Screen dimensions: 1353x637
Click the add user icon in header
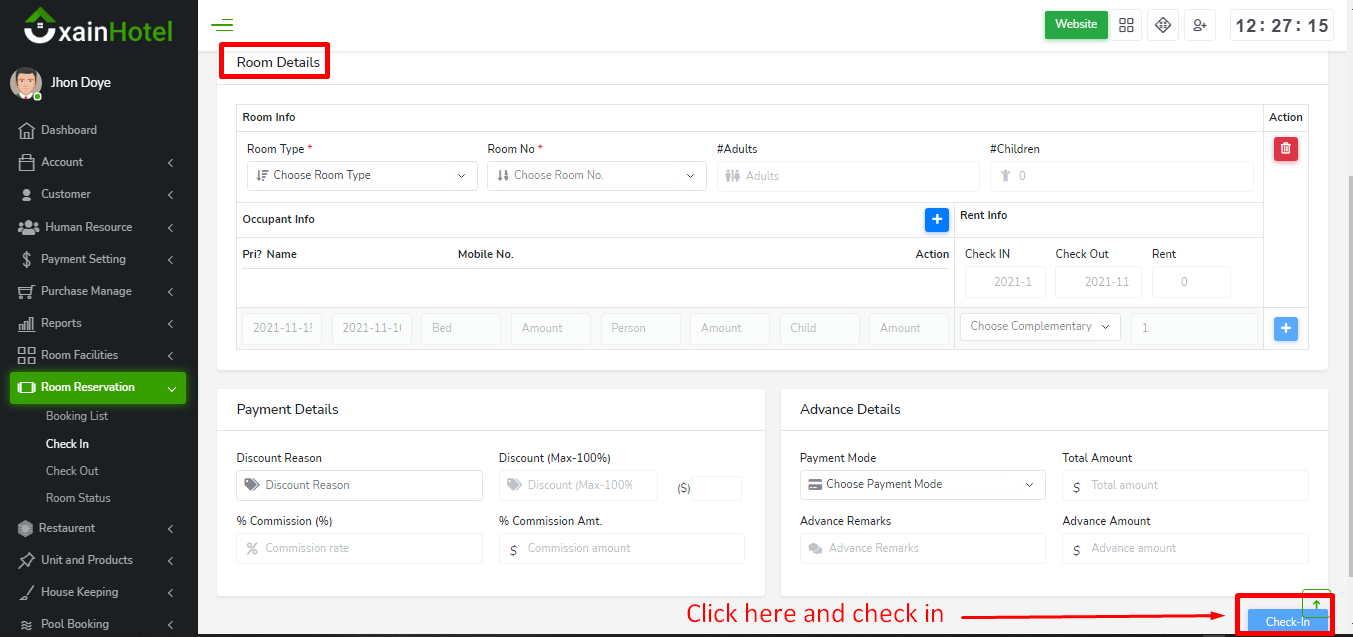point(1199,25)
